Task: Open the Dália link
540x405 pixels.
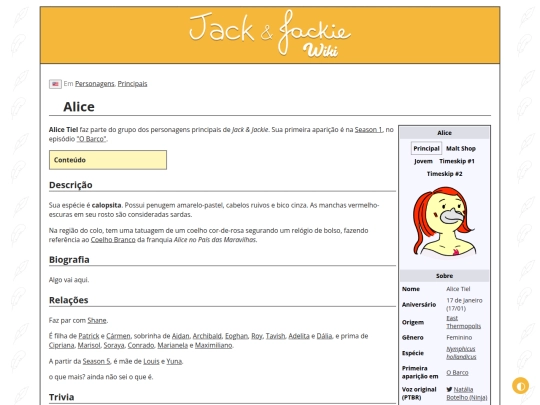Action: [324, 336]
